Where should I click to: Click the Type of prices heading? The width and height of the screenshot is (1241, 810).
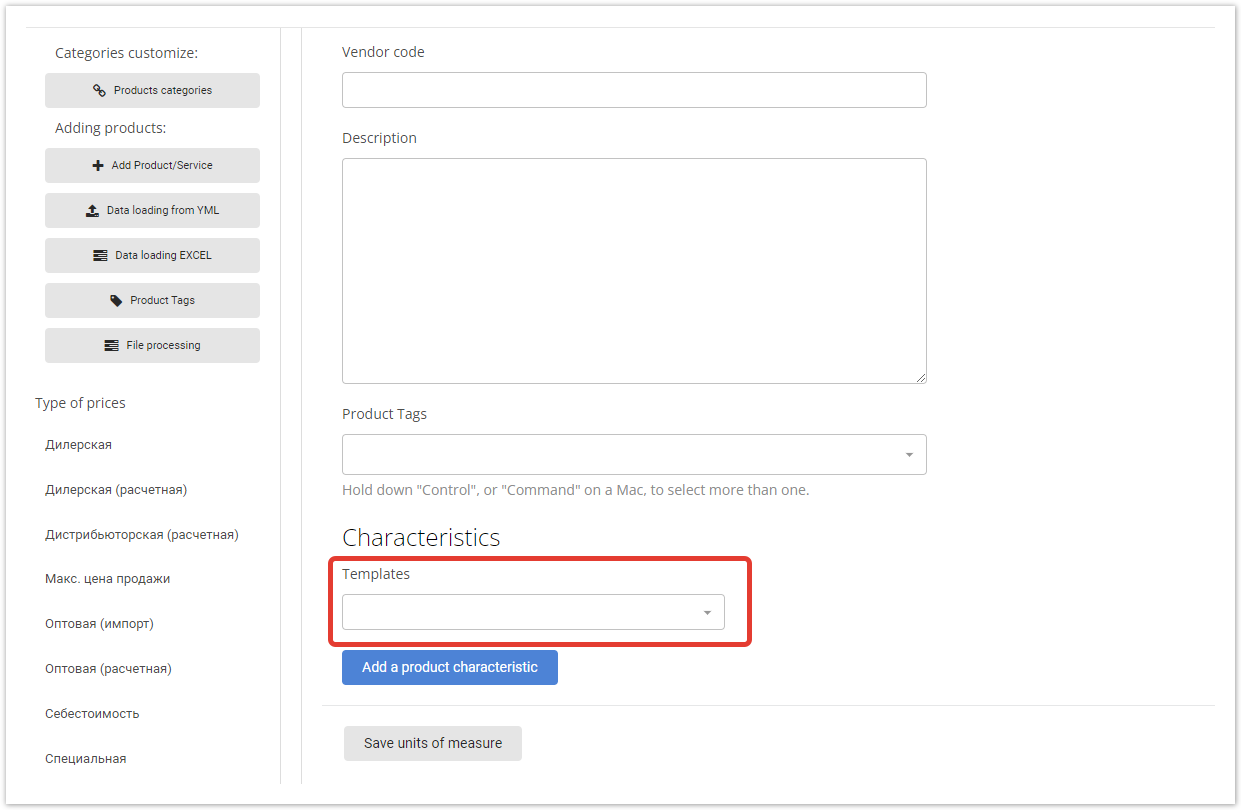80,403
